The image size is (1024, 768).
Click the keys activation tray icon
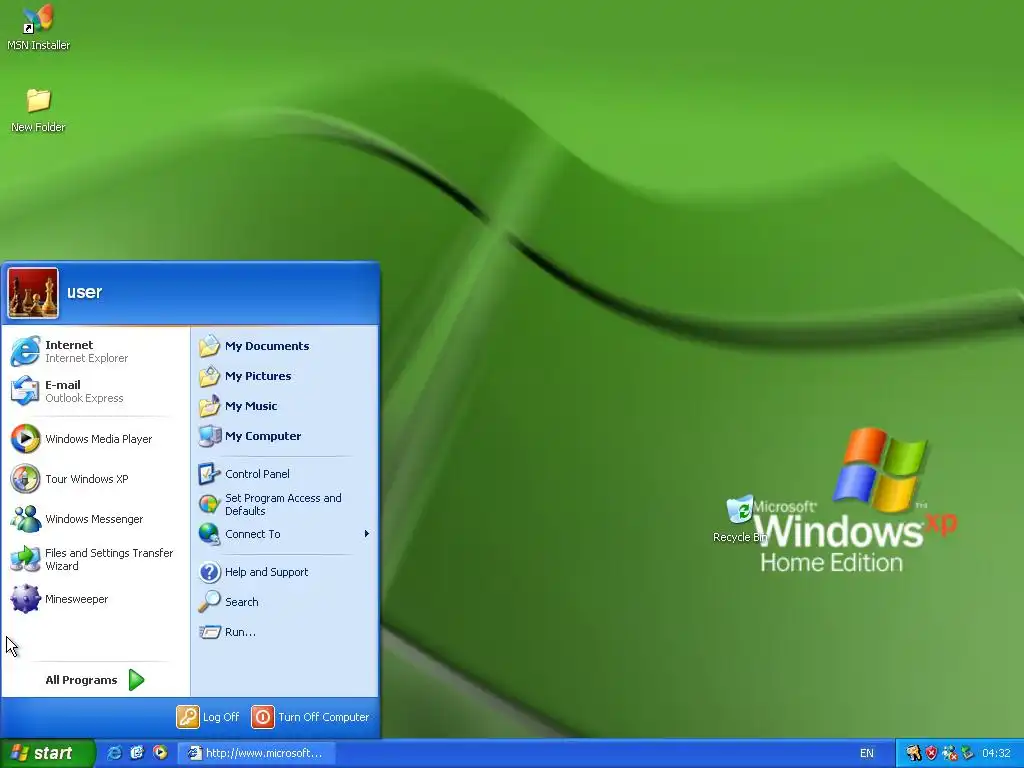click(914, 753)
